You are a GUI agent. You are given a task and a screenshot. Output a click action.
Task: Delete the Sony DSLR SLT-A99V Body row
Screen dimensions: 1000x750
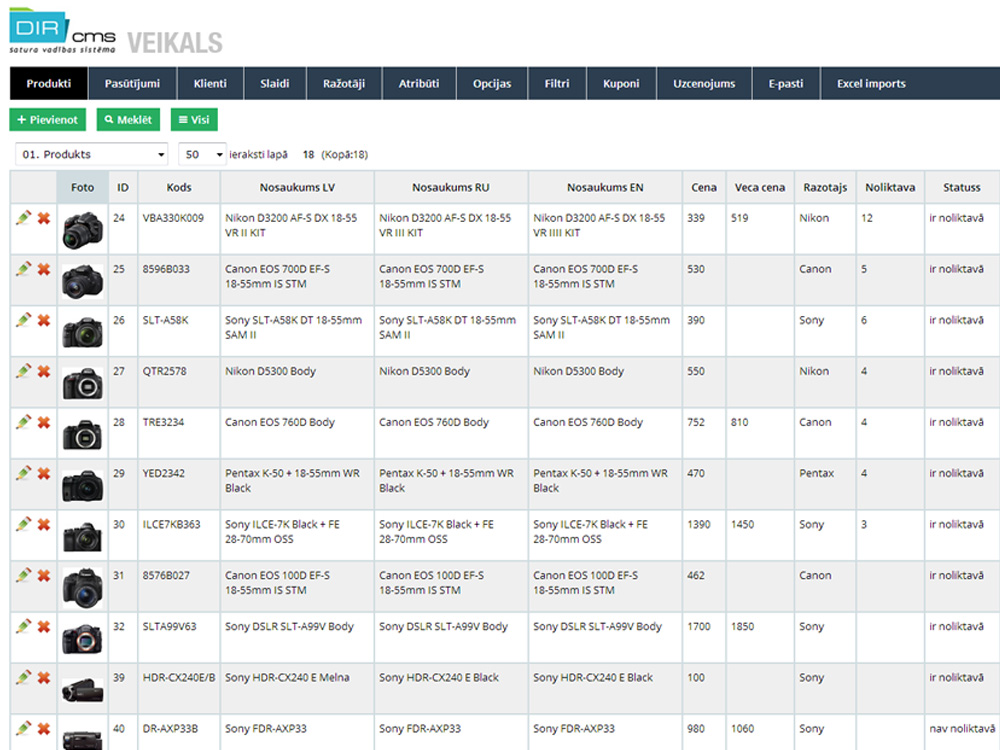pyautogui.click(x=43, y=626)
